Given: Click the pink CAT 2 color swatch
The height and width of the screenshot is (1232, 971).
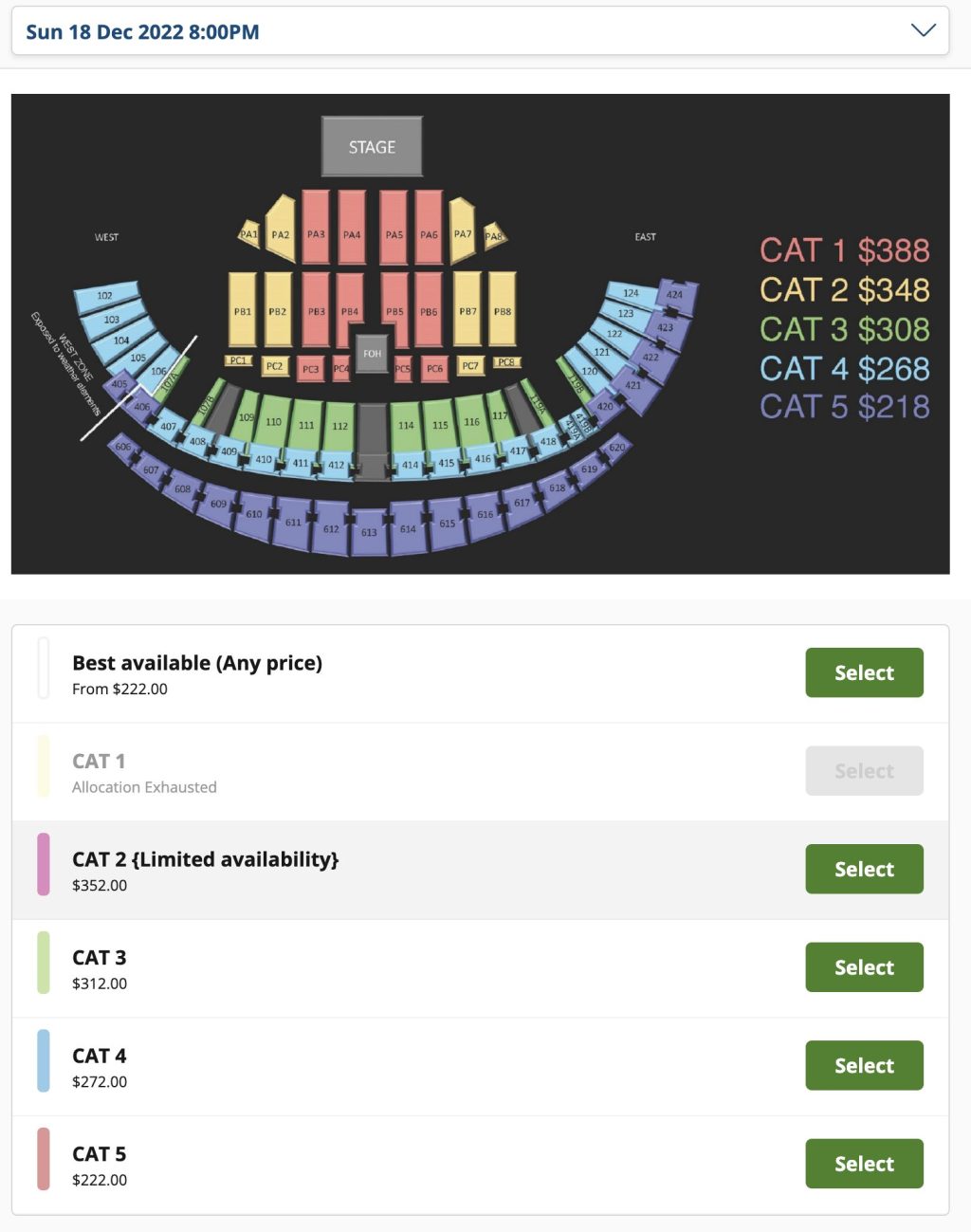Looking at the screenshot, I should point(44,864).
